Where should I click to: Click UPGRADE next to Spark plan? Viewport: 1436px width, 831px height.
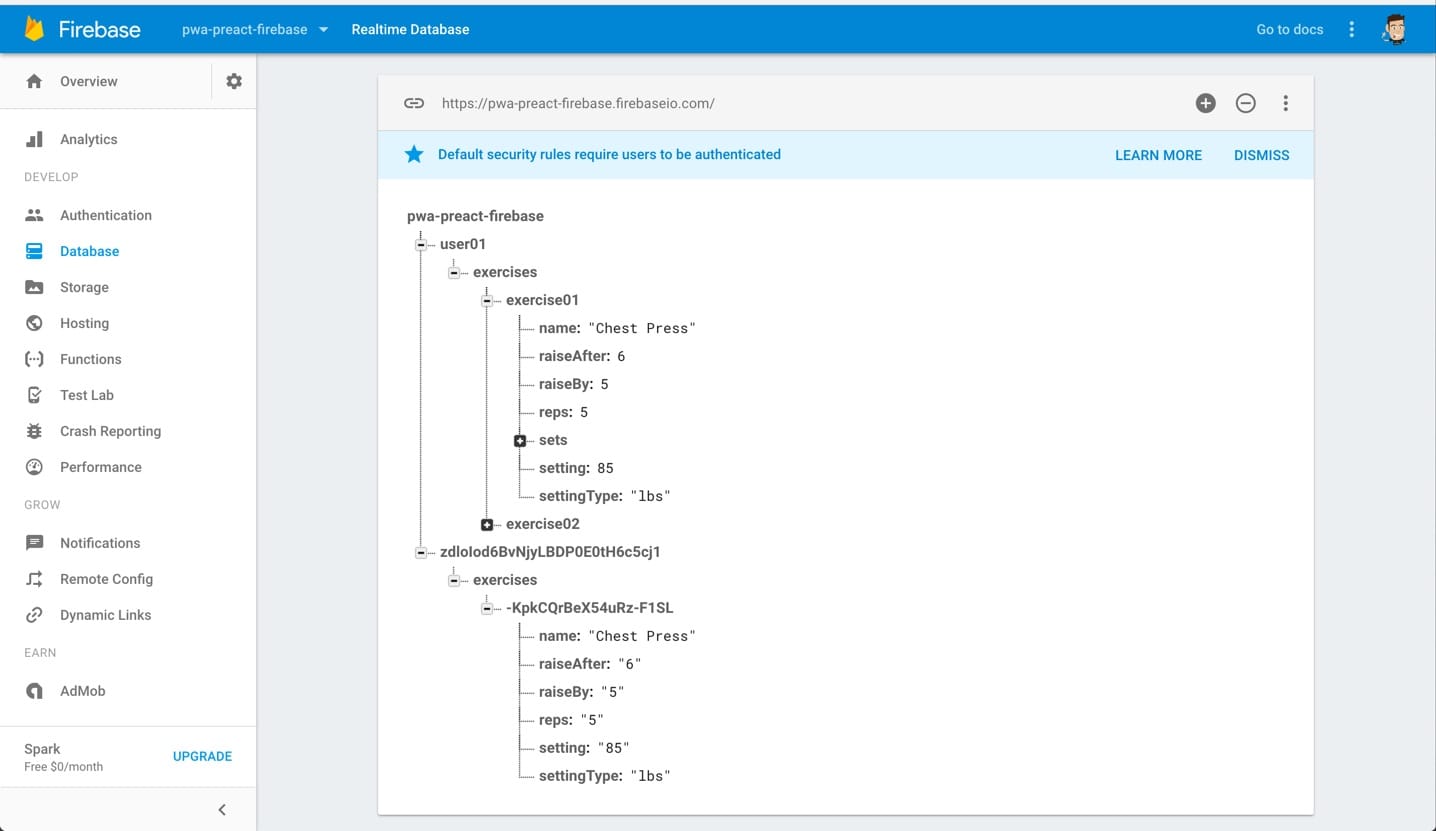pyautogui.click(x=202, y=756)
